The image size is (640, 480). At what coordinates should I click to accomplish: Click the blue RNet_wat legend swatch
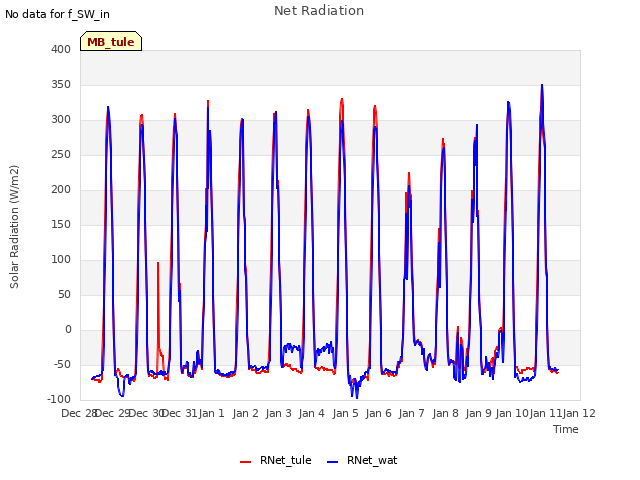pyautogui.click(x=333, y=462)
